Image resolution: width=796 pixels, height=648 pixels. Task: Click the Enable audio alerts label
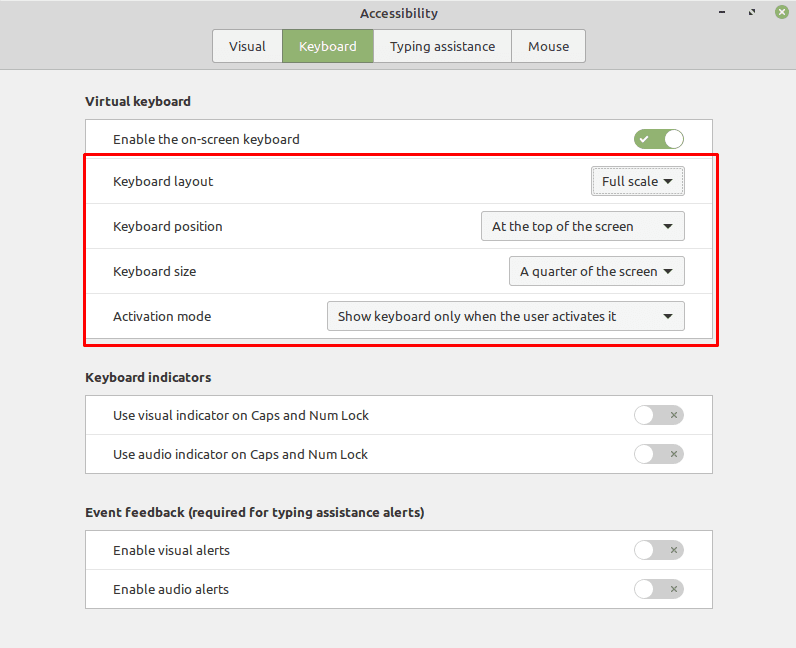coord(171,590)
